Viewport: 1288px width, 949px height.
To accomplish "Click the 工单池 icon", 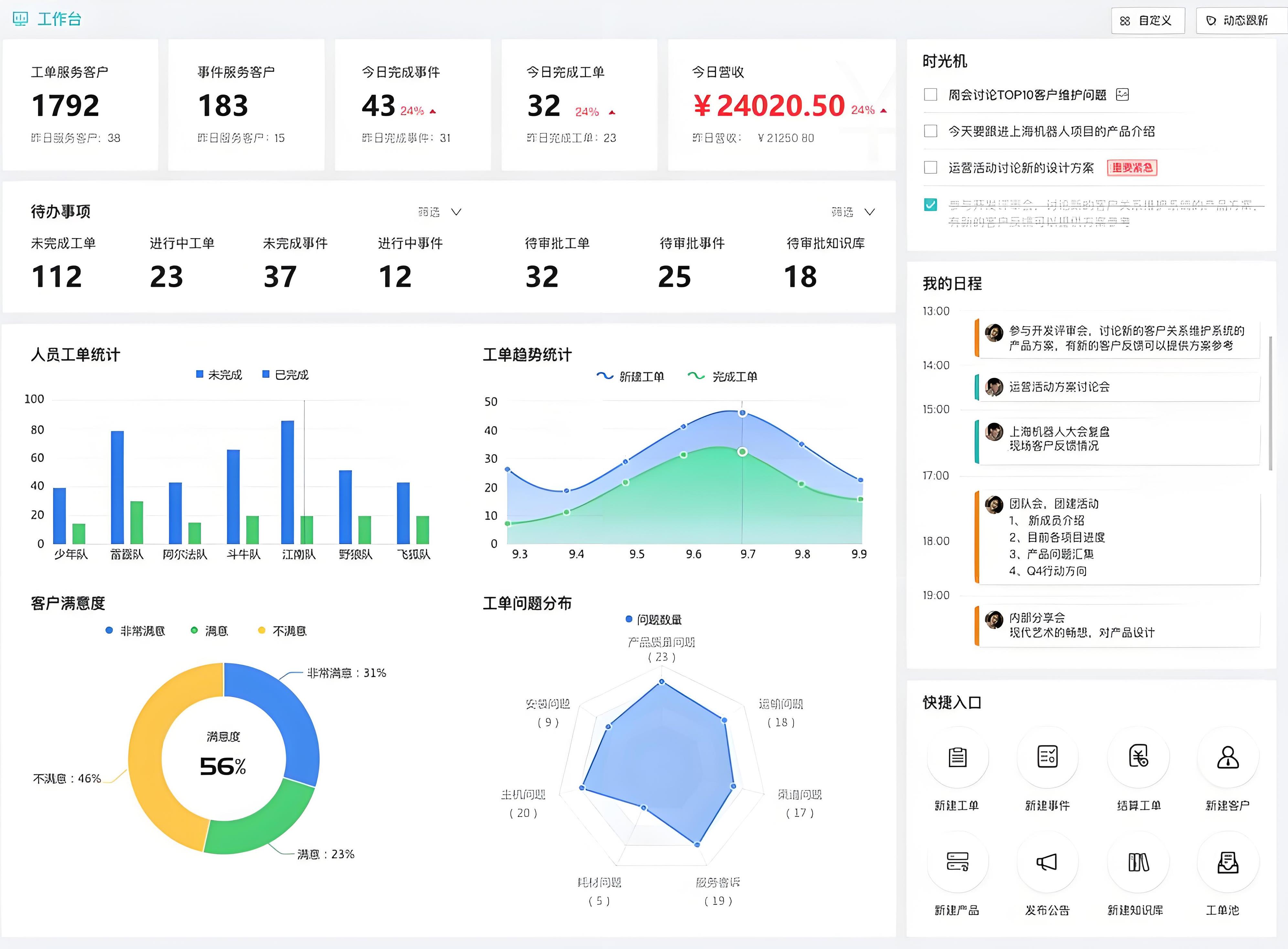I will [x=1228, y=862].
